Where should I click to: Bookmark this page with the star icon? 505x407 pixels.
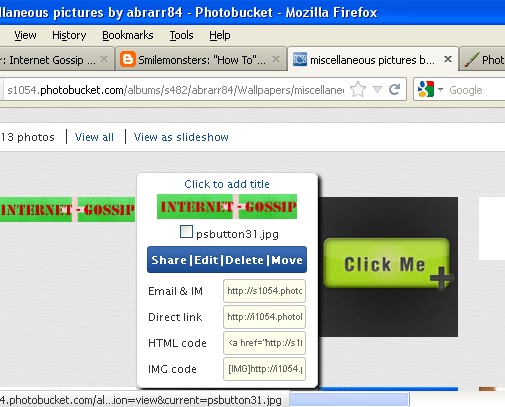358,89
